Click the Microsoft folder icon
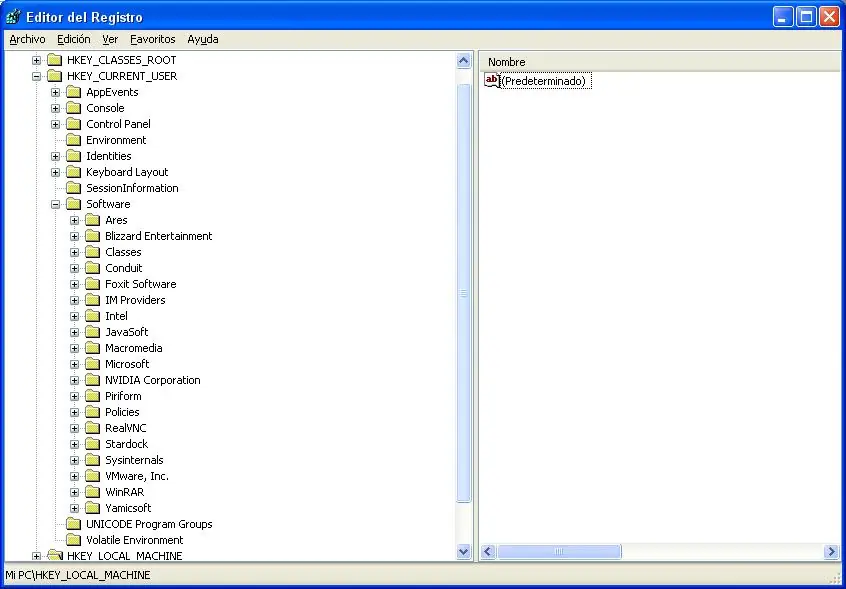846x589 pixels. tap(93, 364)
